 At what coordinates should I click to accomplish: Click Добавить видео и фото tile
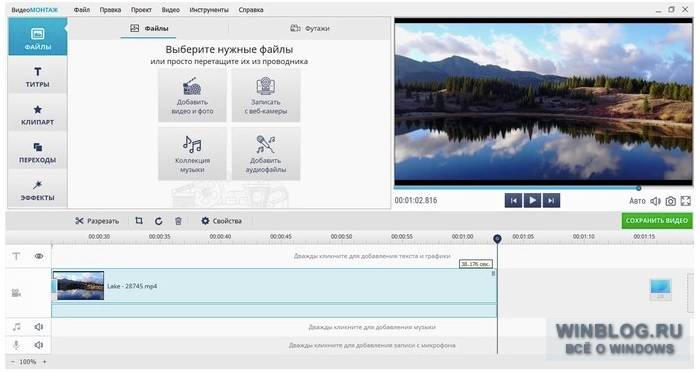(x=192, y=96)
